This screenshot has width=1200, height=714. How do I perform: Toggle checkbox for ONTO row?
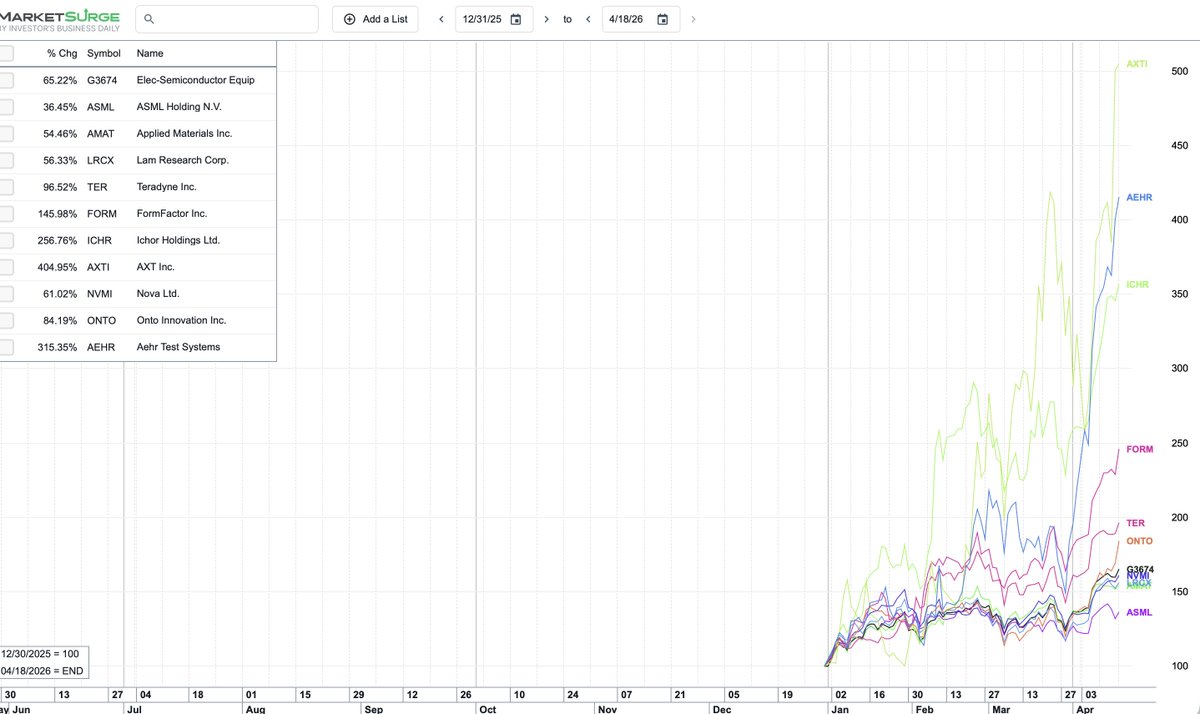click(x=6, y=320)
